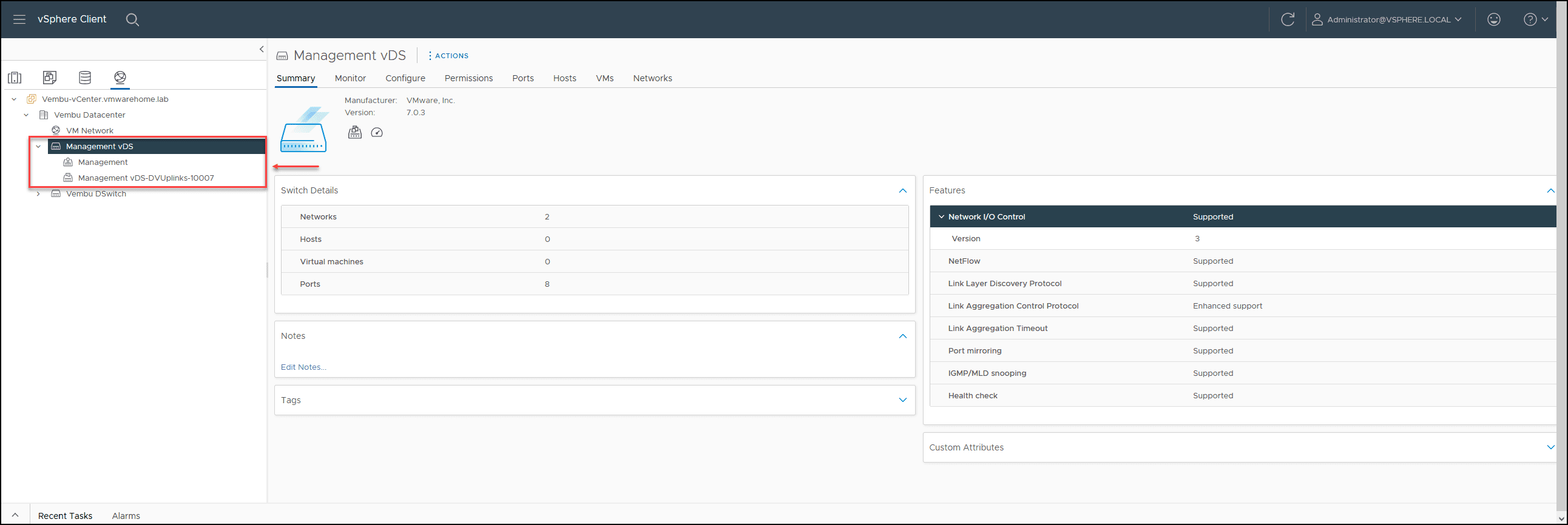This screenshot has width=1568, height=525.
Task: Collapse the Features panel
Action: point(1550,191)
